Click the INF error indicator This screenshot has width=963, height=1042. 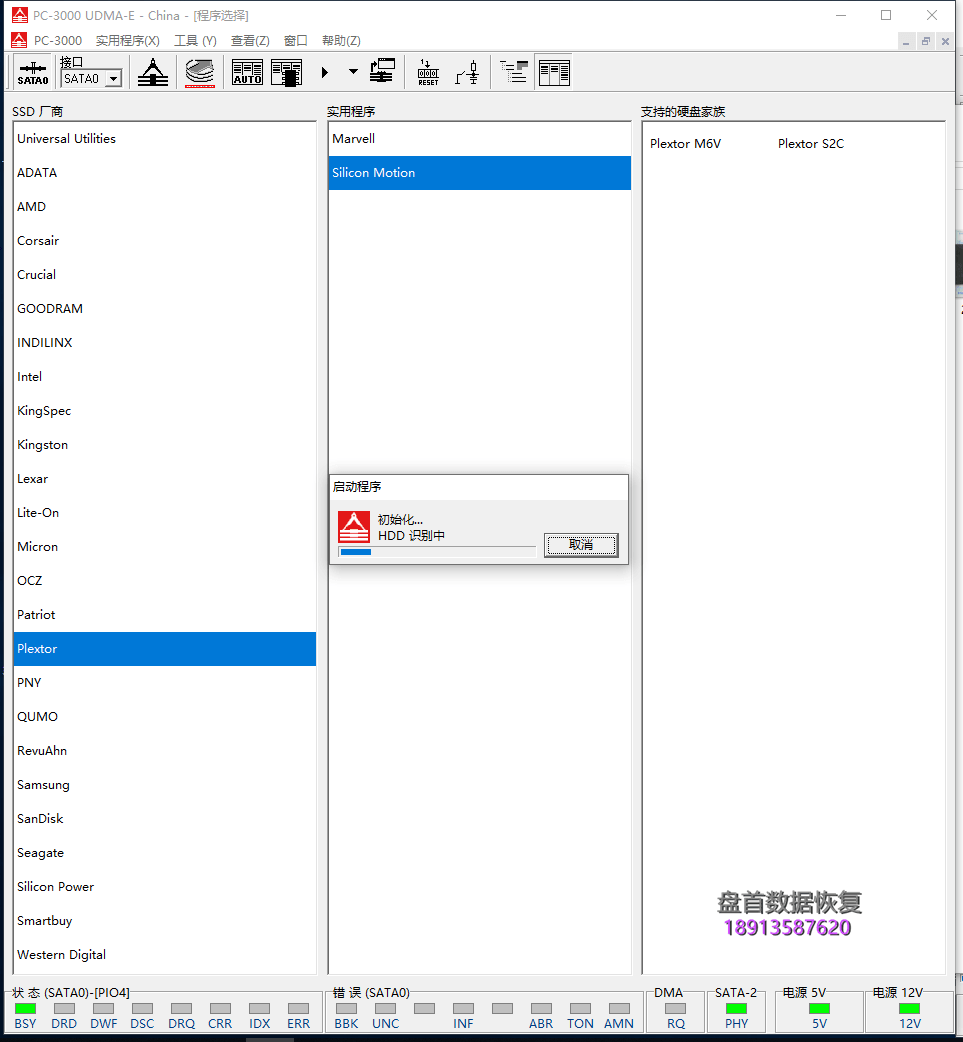463,1008
